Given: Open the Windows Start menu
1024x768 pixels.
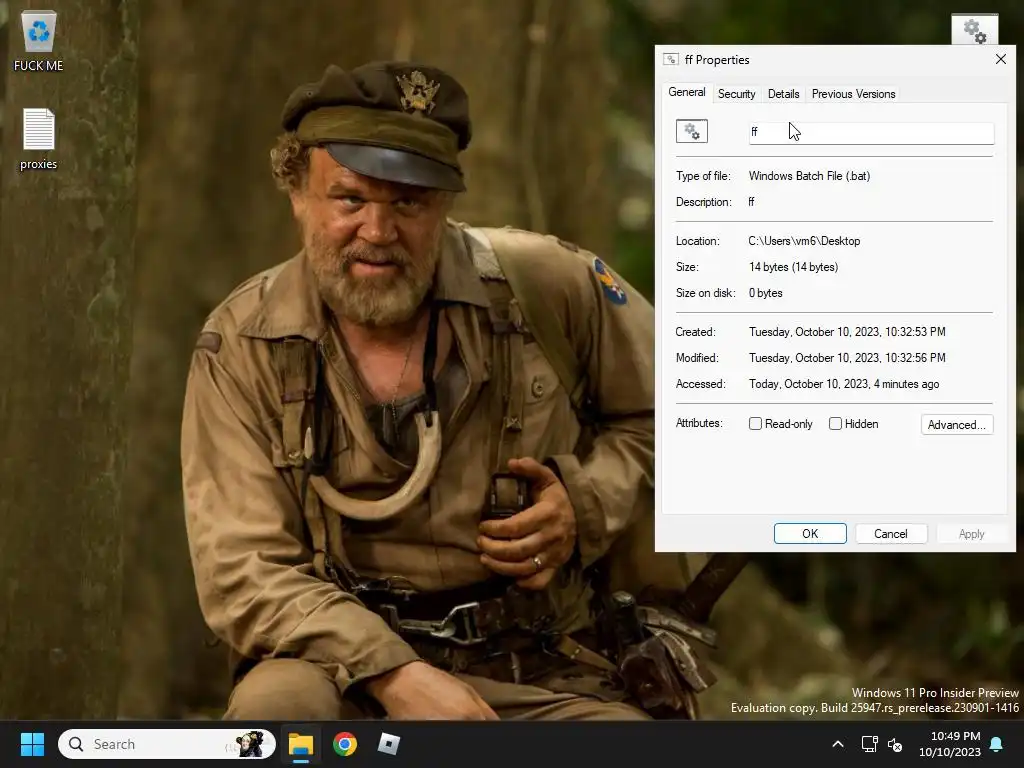Looking at the screenshot, I should tap(32, 744).
